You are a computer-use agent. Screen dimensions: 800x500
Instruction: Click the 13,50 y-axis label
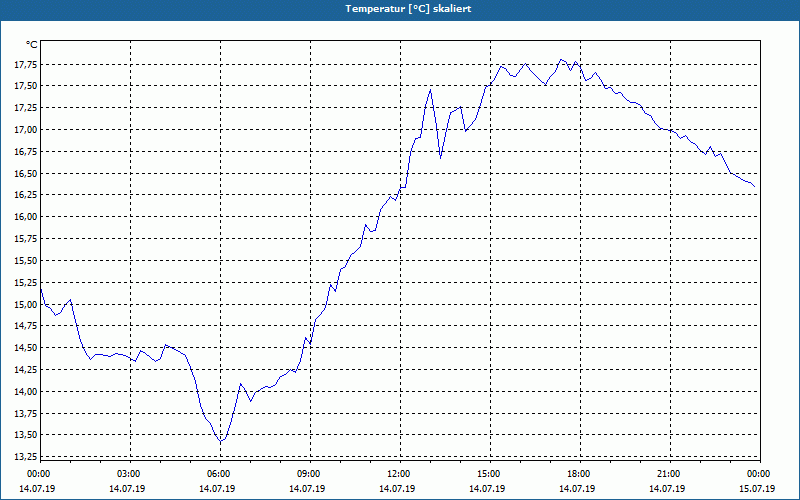click(25, 435)
